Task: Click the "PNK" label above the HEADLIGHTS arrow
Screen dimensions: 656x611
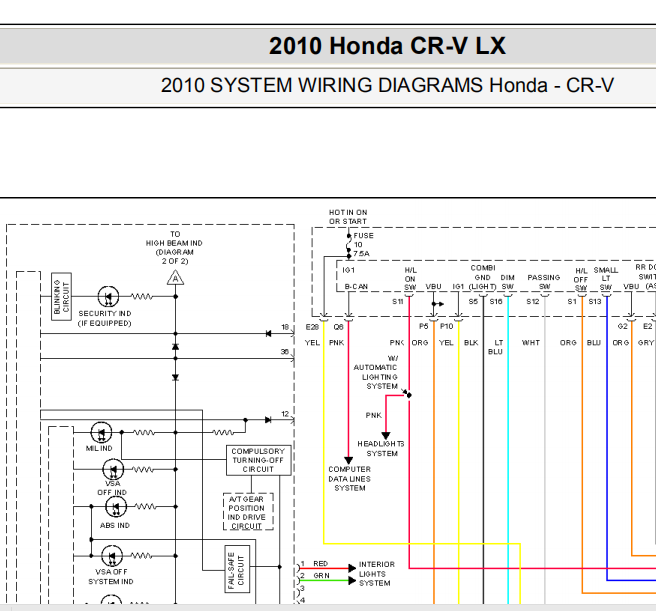Action: [x=374, y=415]
